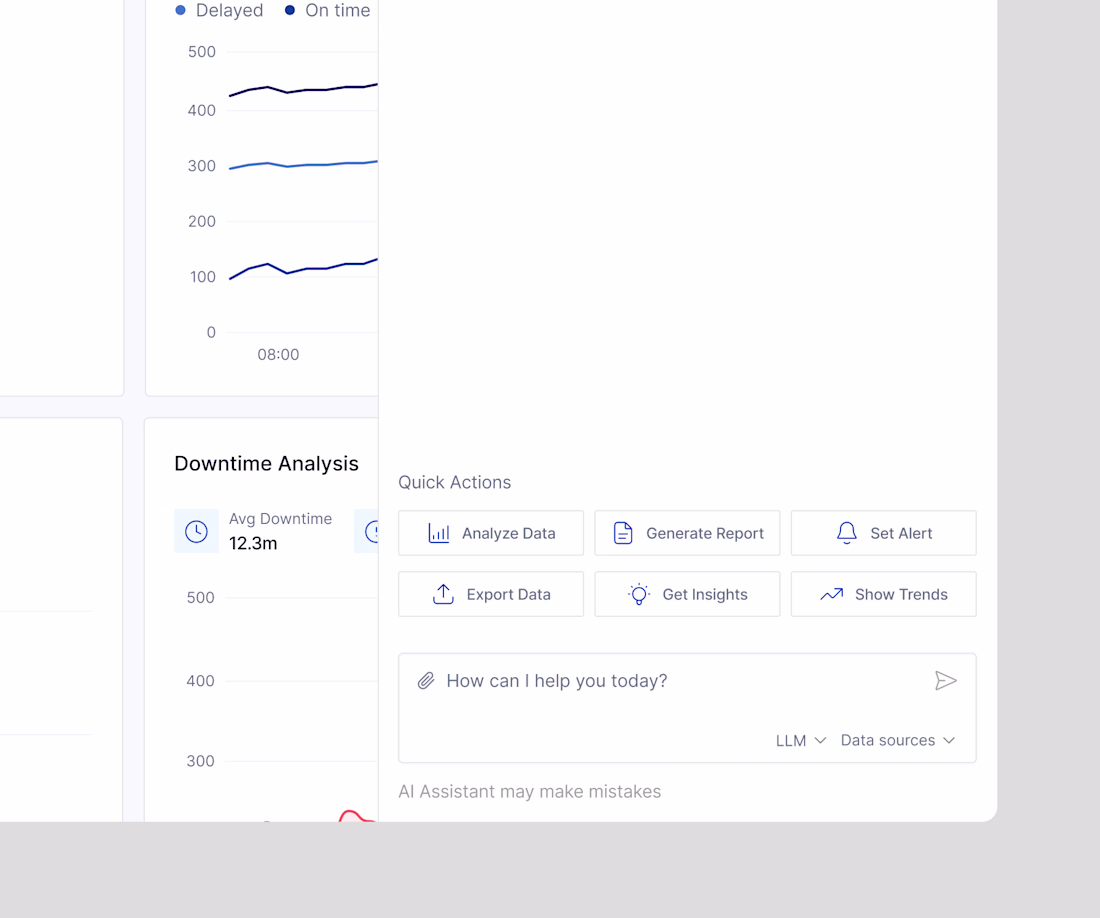Click the Quick Actions label
The height and width of the screenshot is (918, 1100).
pos(455,482)
